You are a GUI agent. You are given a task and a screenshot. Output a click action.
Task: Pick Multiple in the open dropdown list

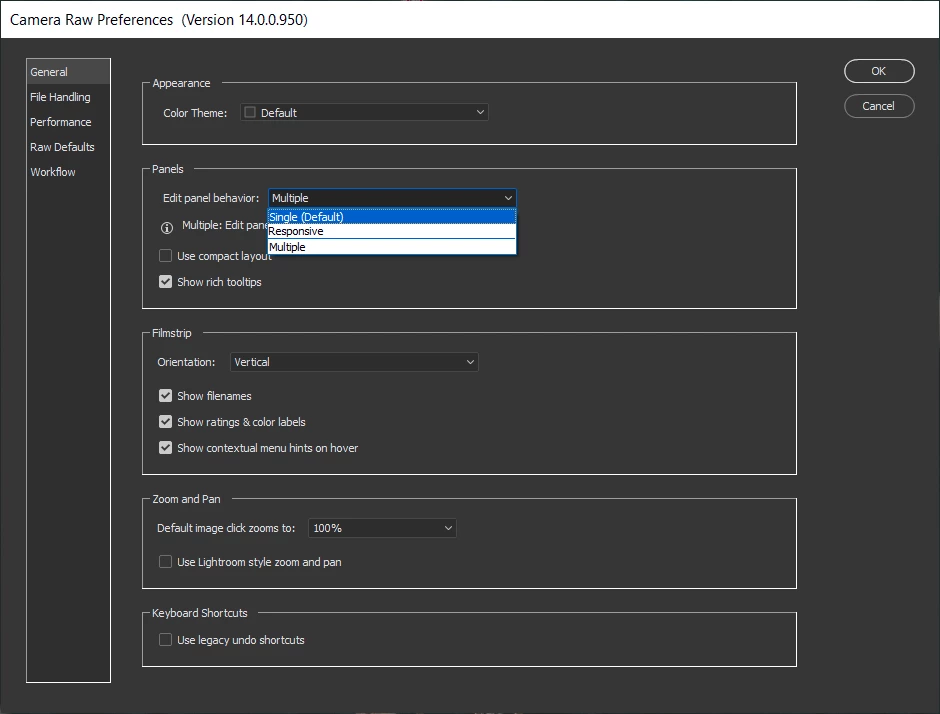click(391, 247)
